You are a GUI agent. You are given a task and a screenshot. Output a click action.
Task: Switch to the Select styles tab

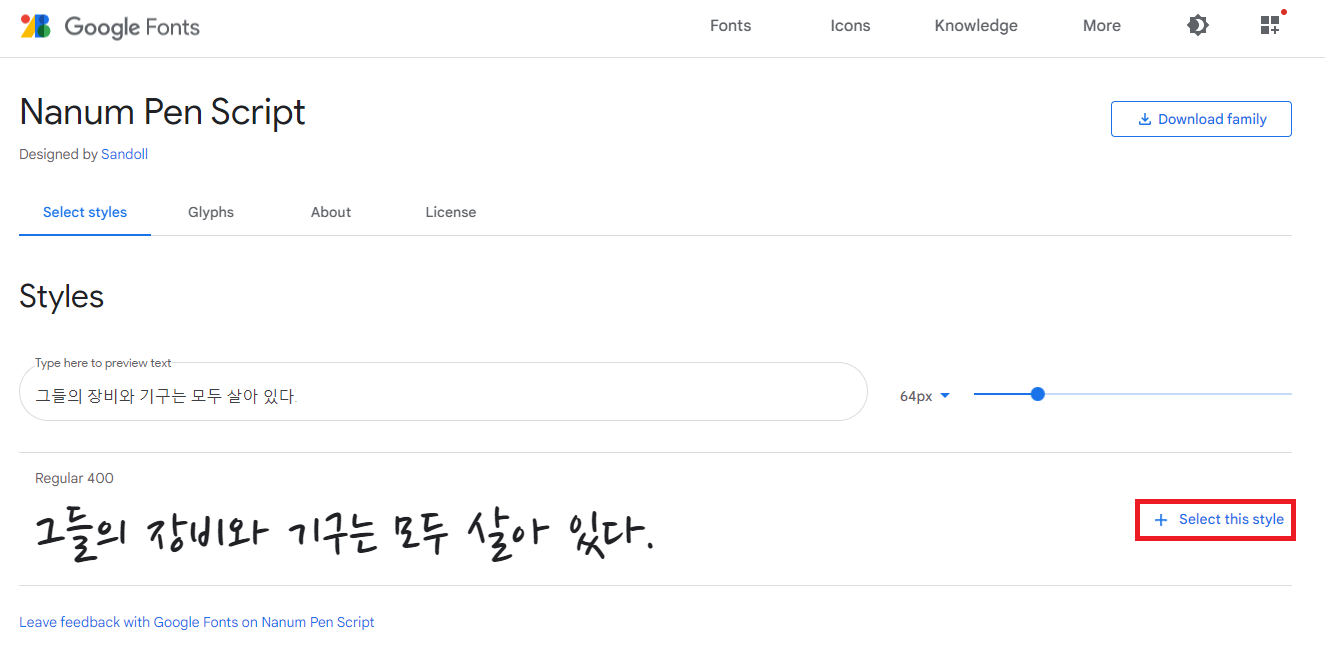click(x=85, y=212)
